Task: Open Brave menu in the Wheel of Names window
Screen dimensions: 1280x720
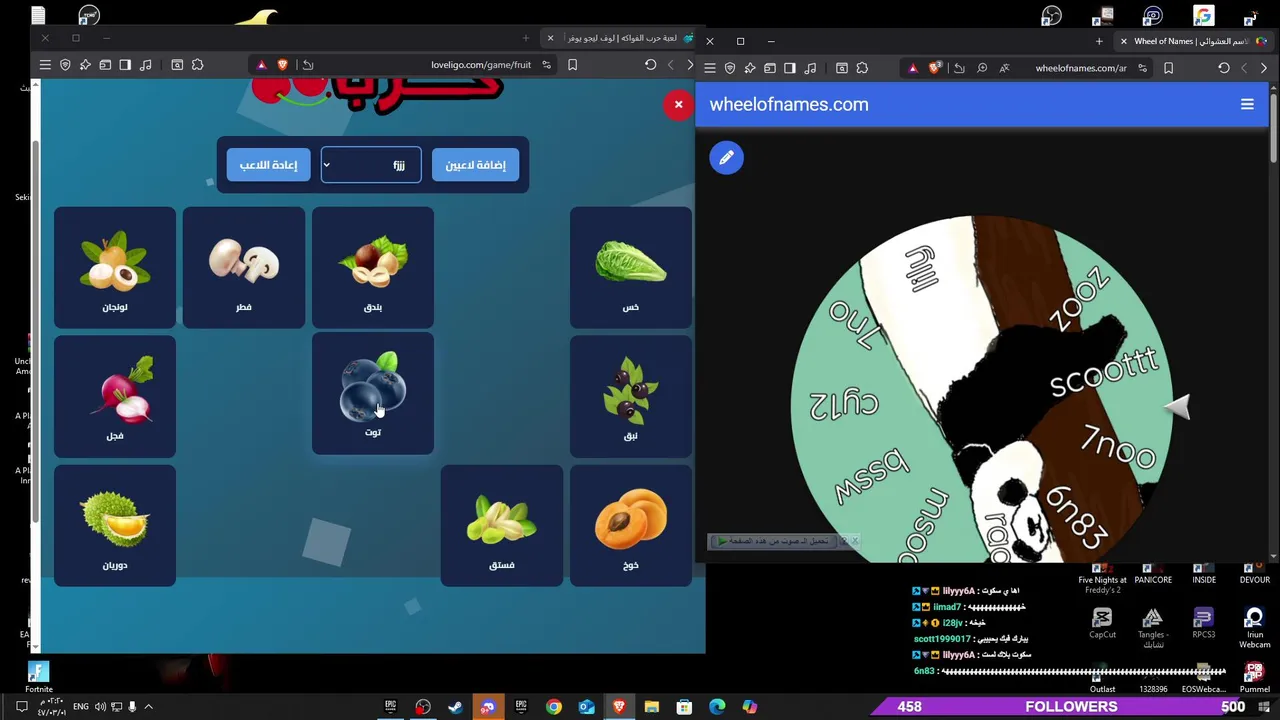Action: tap(709, 68)
